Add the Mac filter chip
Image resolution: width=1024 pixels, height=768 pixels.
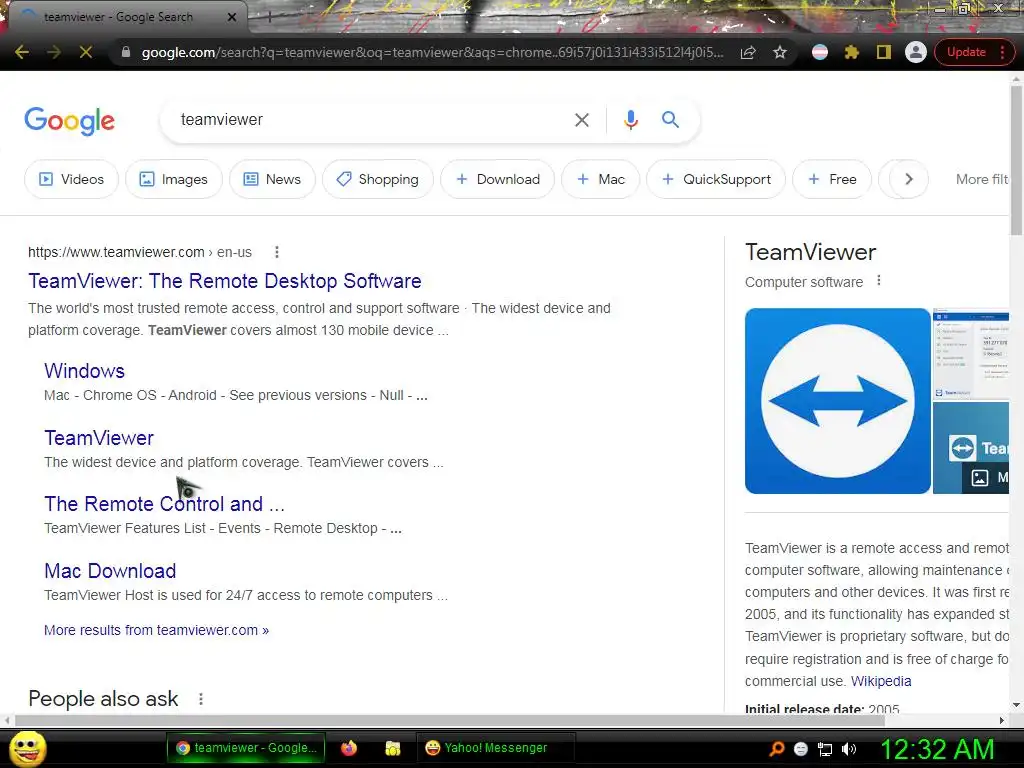(x=601, y=179)
